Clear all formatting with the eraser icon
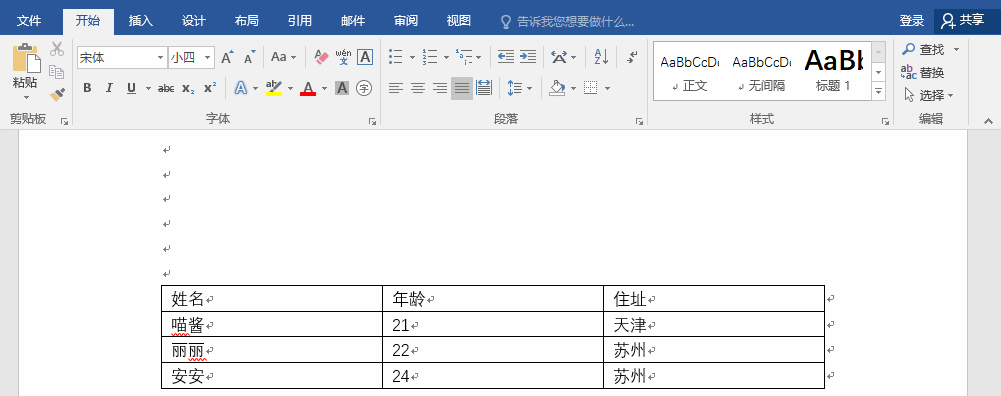The width and height of the screenshot is (1001, 396). [x=321, y=57]
